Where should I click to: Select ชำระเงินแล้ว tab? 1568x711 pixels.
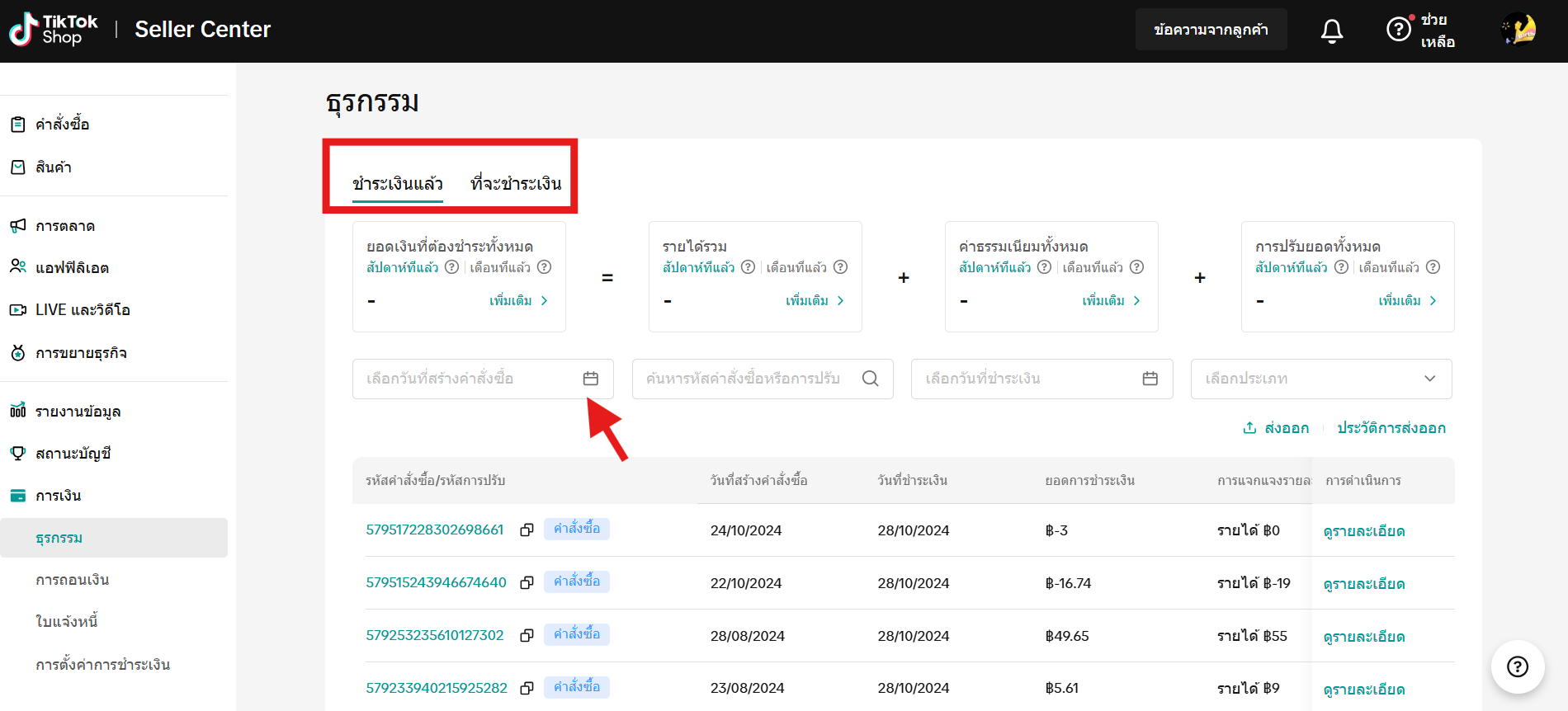(398, 183)
